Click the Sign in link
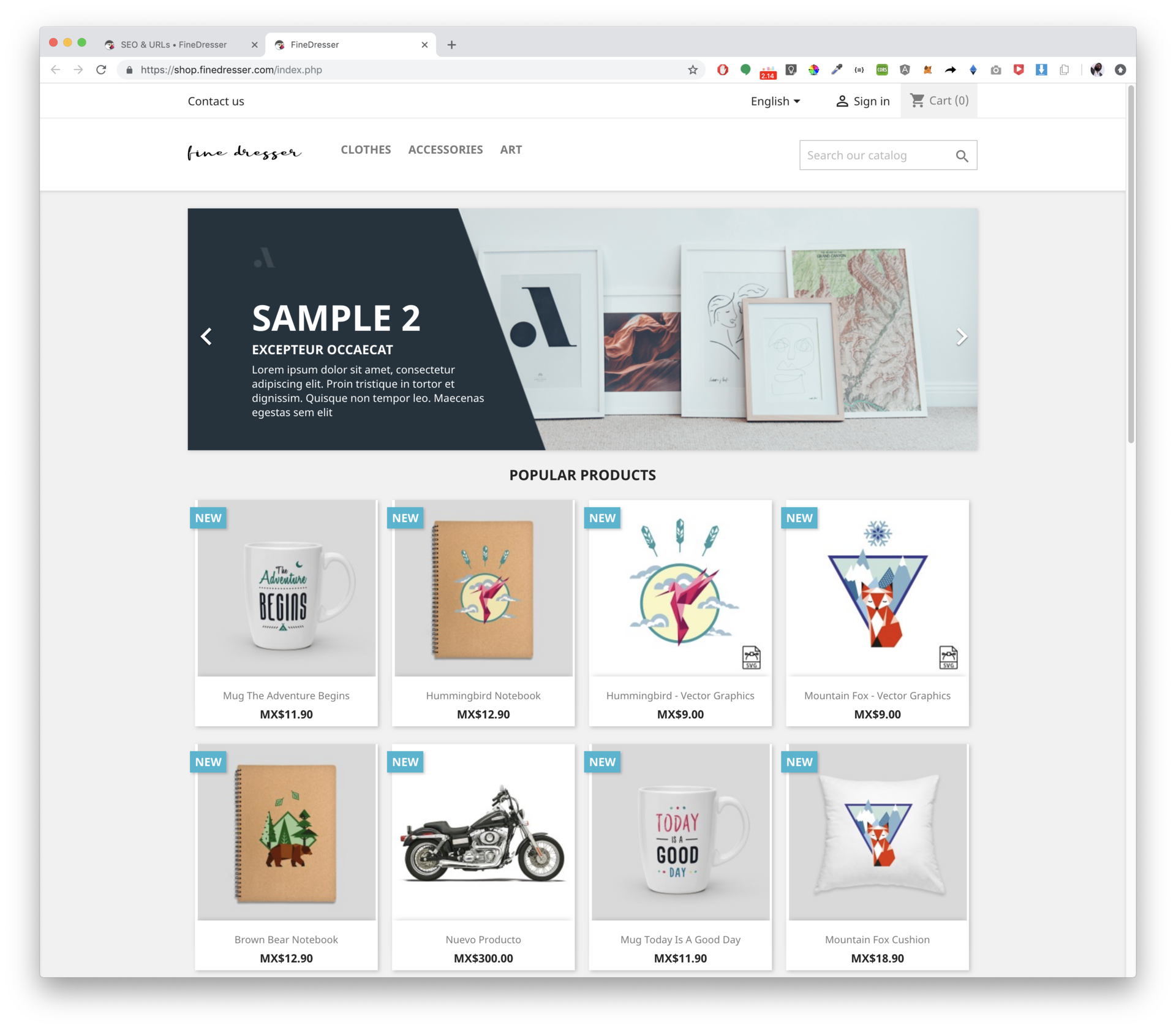 click(x=863, y=101)
